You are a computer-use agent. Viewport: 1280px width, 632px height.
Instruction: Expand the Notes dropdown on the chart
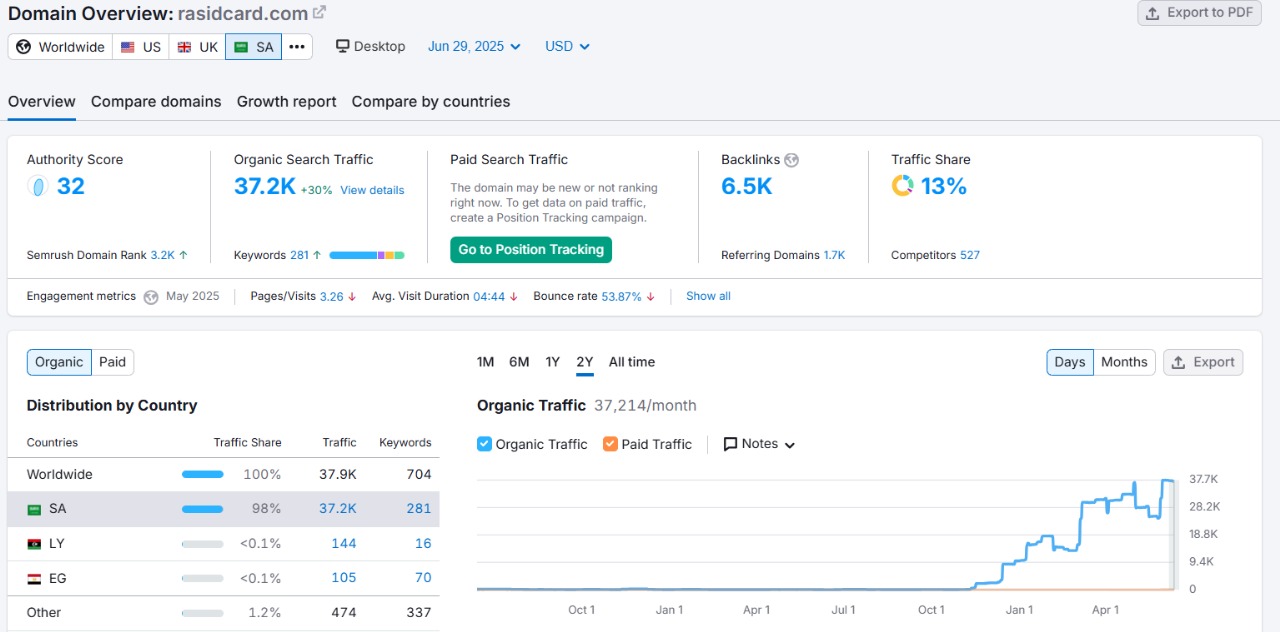point(760,444)
